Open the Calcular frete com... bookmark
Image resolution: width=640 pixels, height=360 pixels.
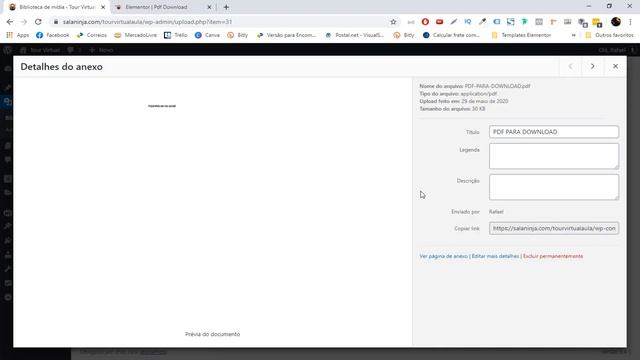[x=451, y=35]
